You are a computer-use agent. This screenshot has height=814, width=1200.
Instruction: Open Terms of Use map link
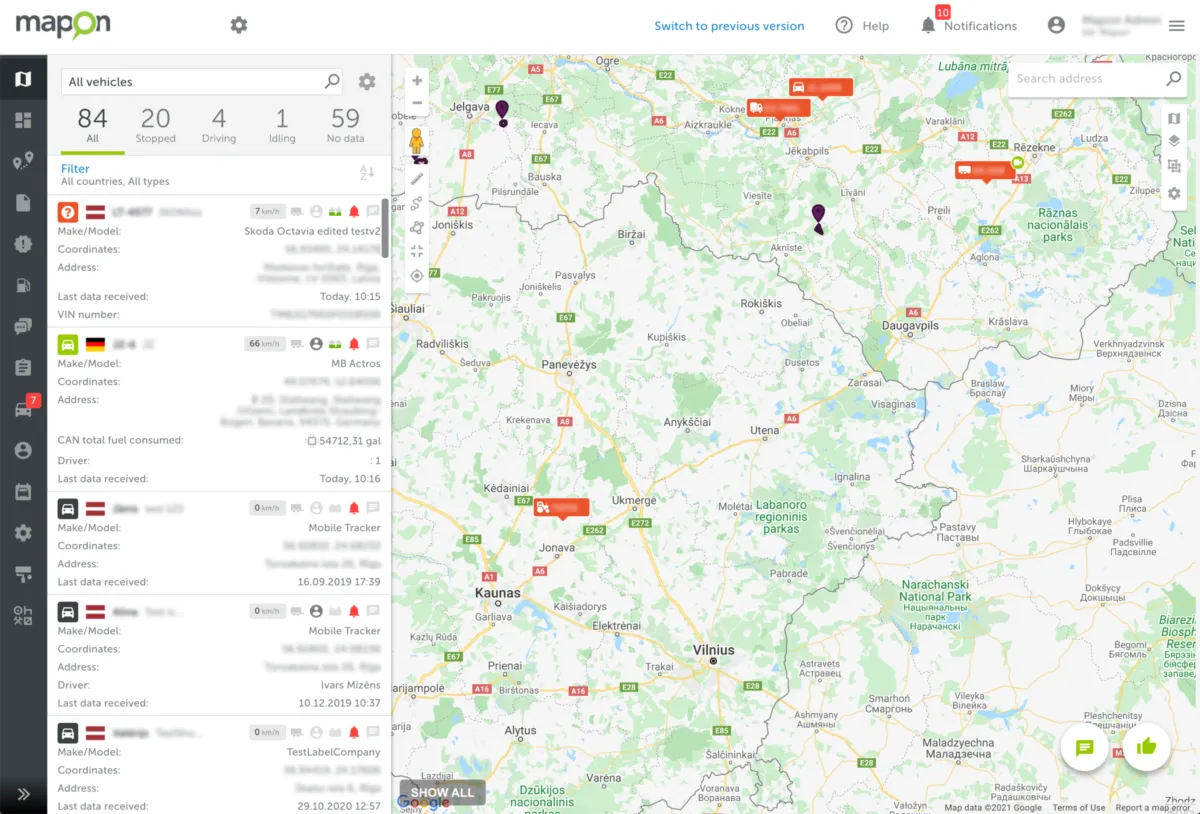1078,808
